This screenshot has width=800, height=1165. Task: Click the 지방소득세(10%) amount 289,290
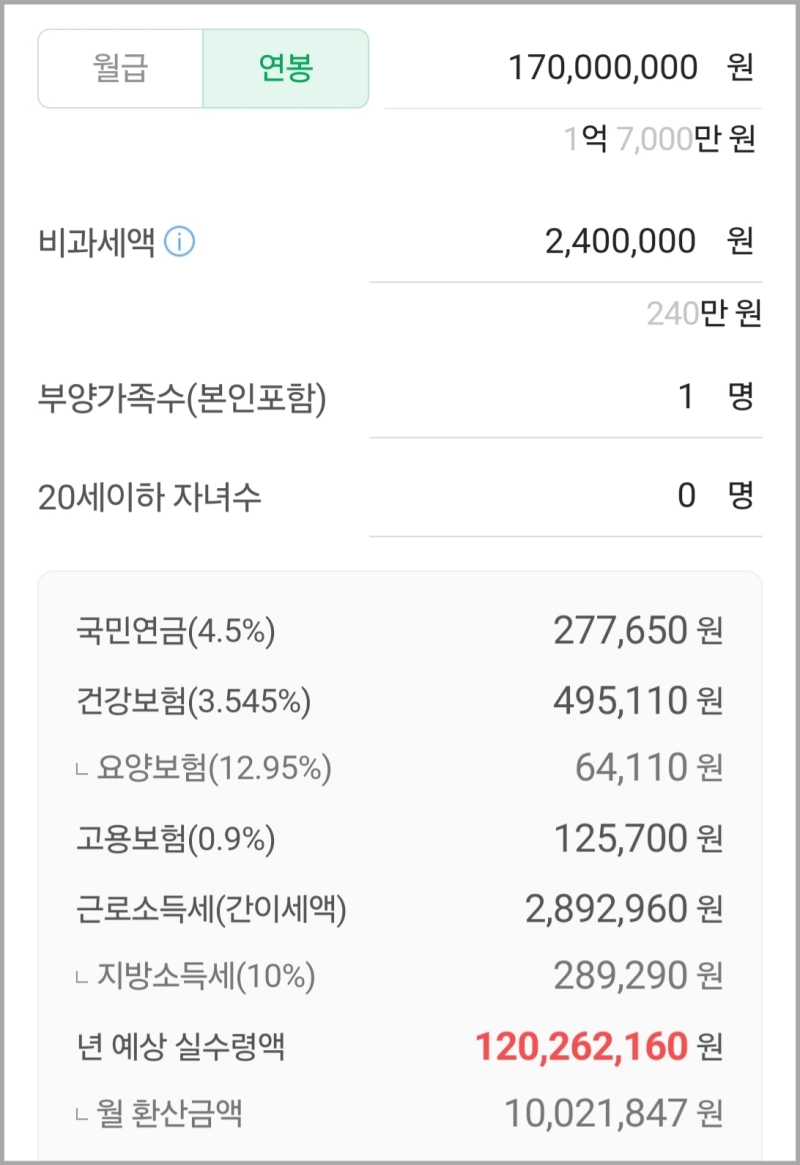[x=618, y=973]
